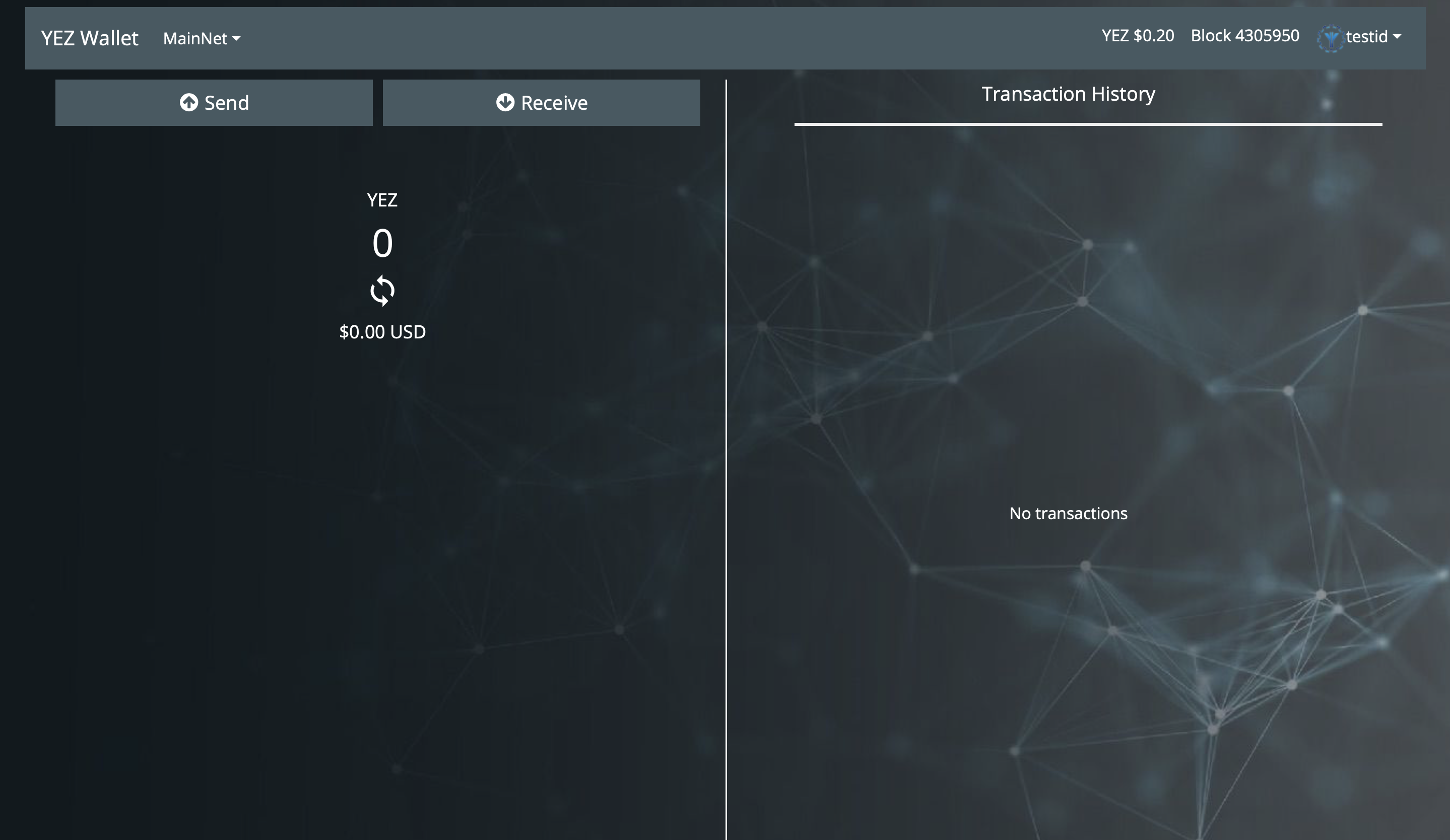This screenshot has height=840, width=1450.
Task: Click the balance refresh icon
Action: 382,291
